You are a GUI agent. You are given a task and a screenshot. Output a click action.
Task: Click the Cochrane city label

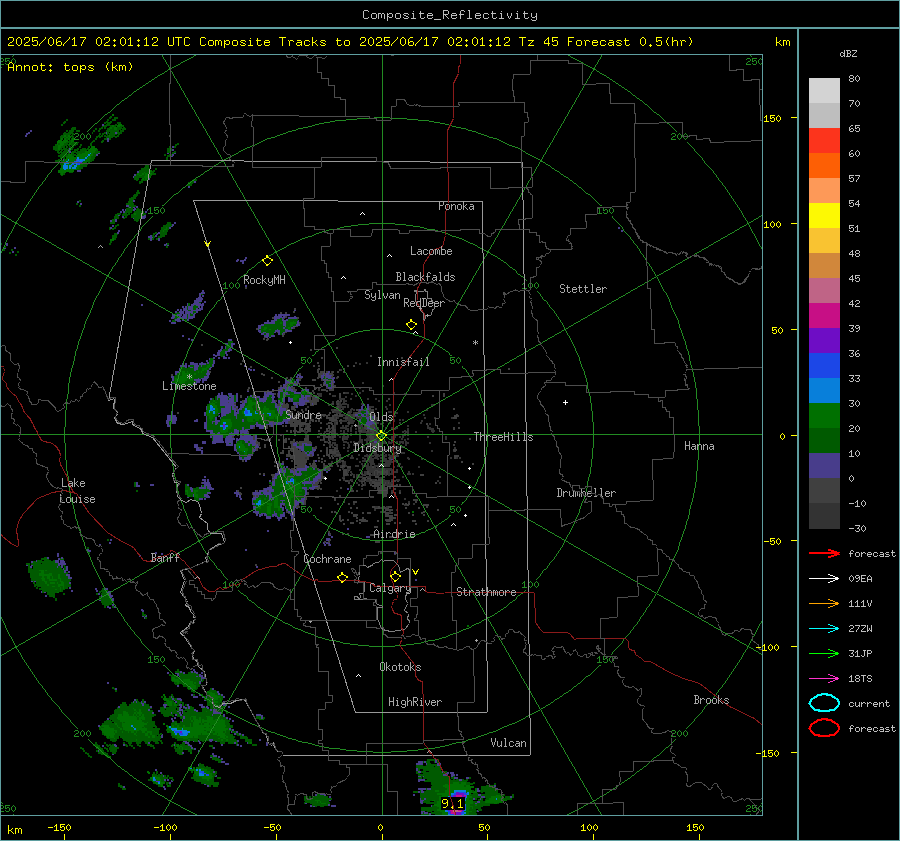(327, 559)
